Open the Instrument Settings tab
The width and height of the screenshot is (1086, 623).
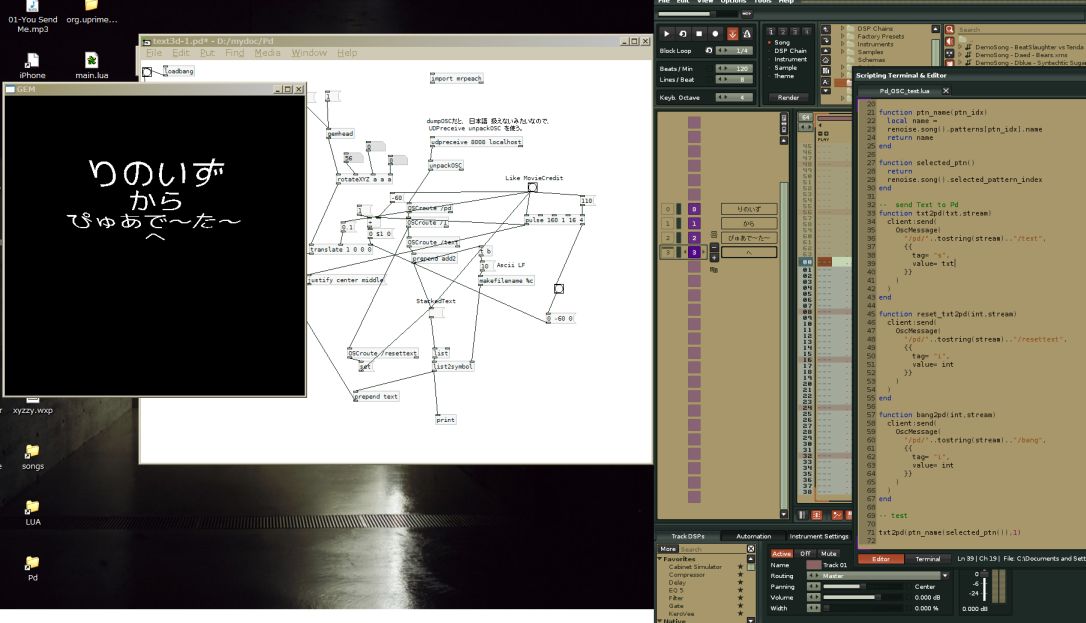[819, 536]
